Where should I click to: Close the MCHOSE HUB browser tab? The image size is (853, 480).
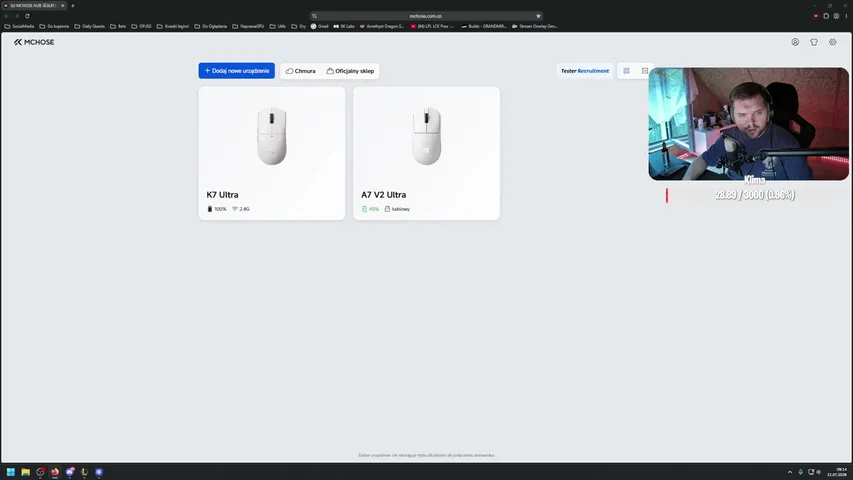(62, 5)
